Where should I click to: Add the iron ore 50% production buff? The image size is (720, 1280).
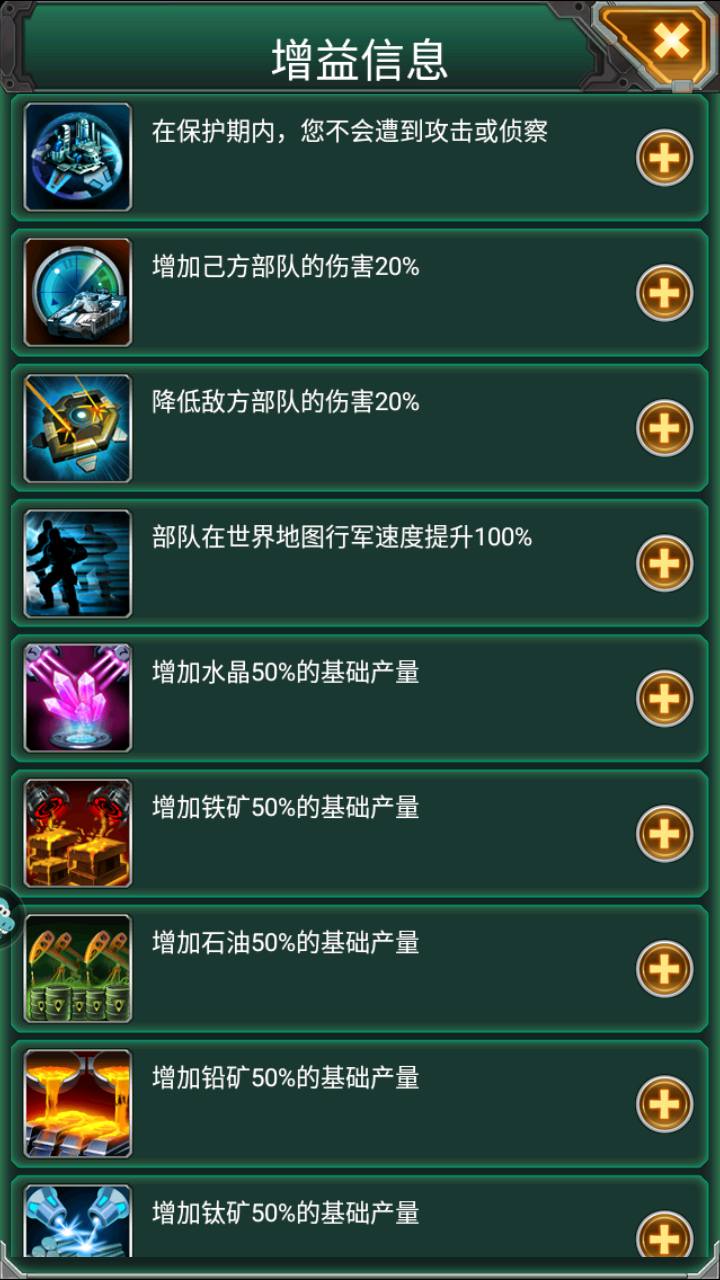[x=665, y=833]
